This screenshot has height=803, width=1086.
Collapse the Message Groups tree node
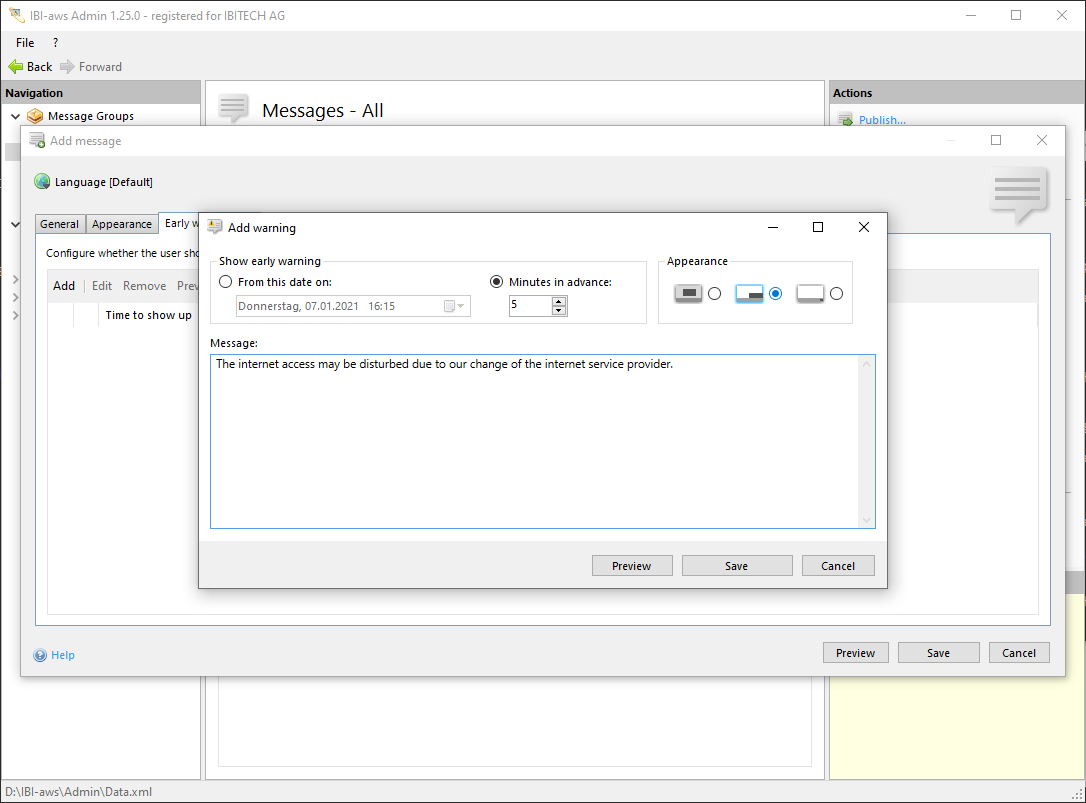point(15,116)
